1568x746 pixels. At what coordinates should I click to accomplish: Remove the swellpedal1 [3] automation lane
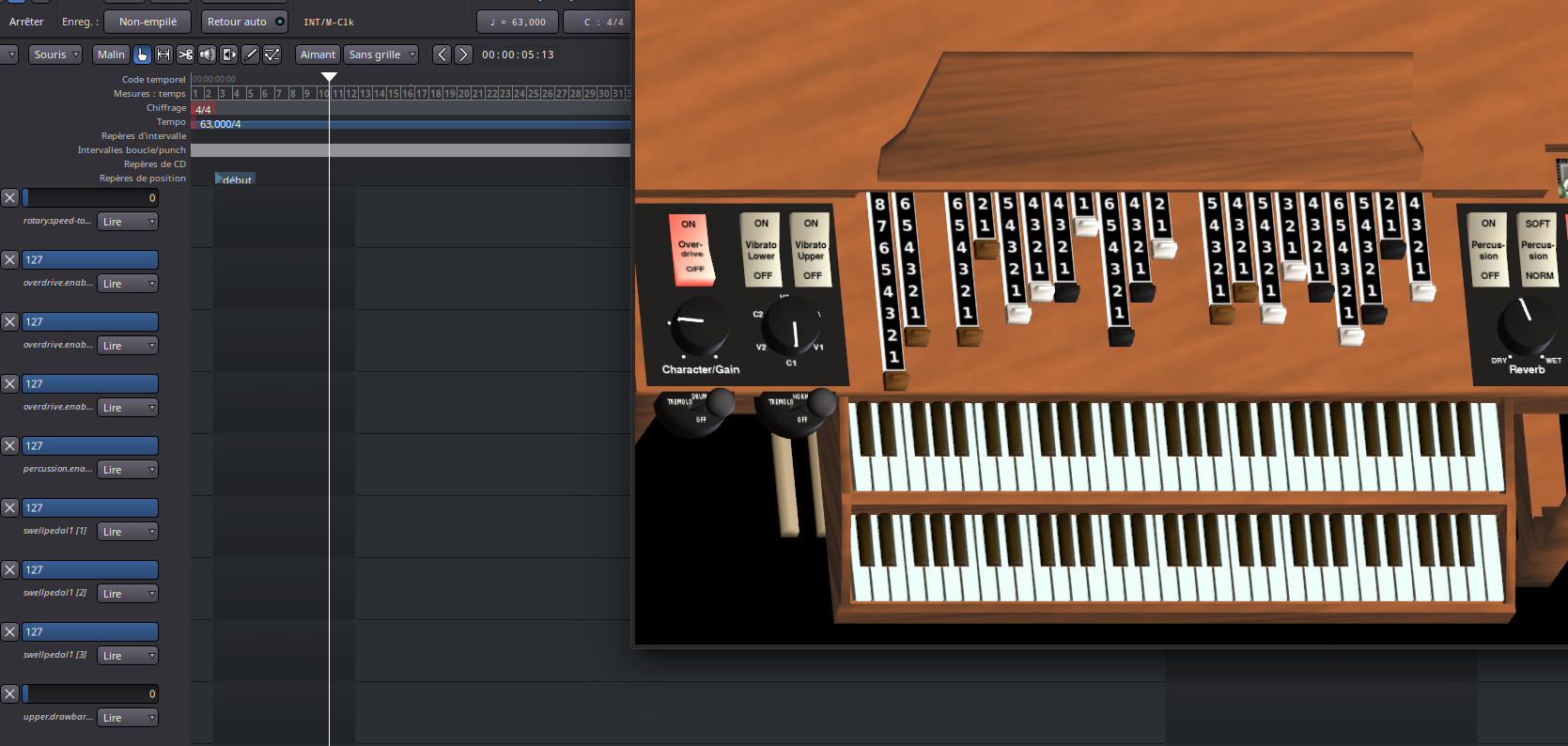point(9,631)
